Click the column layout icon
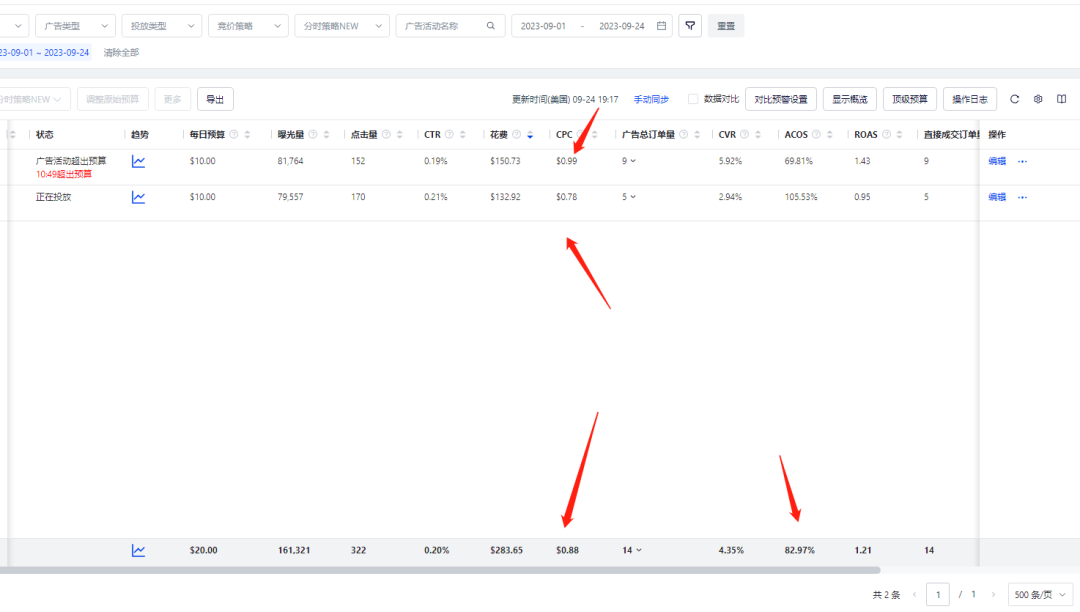This screenshot has width=1080, height=612. pos(1062,99)
